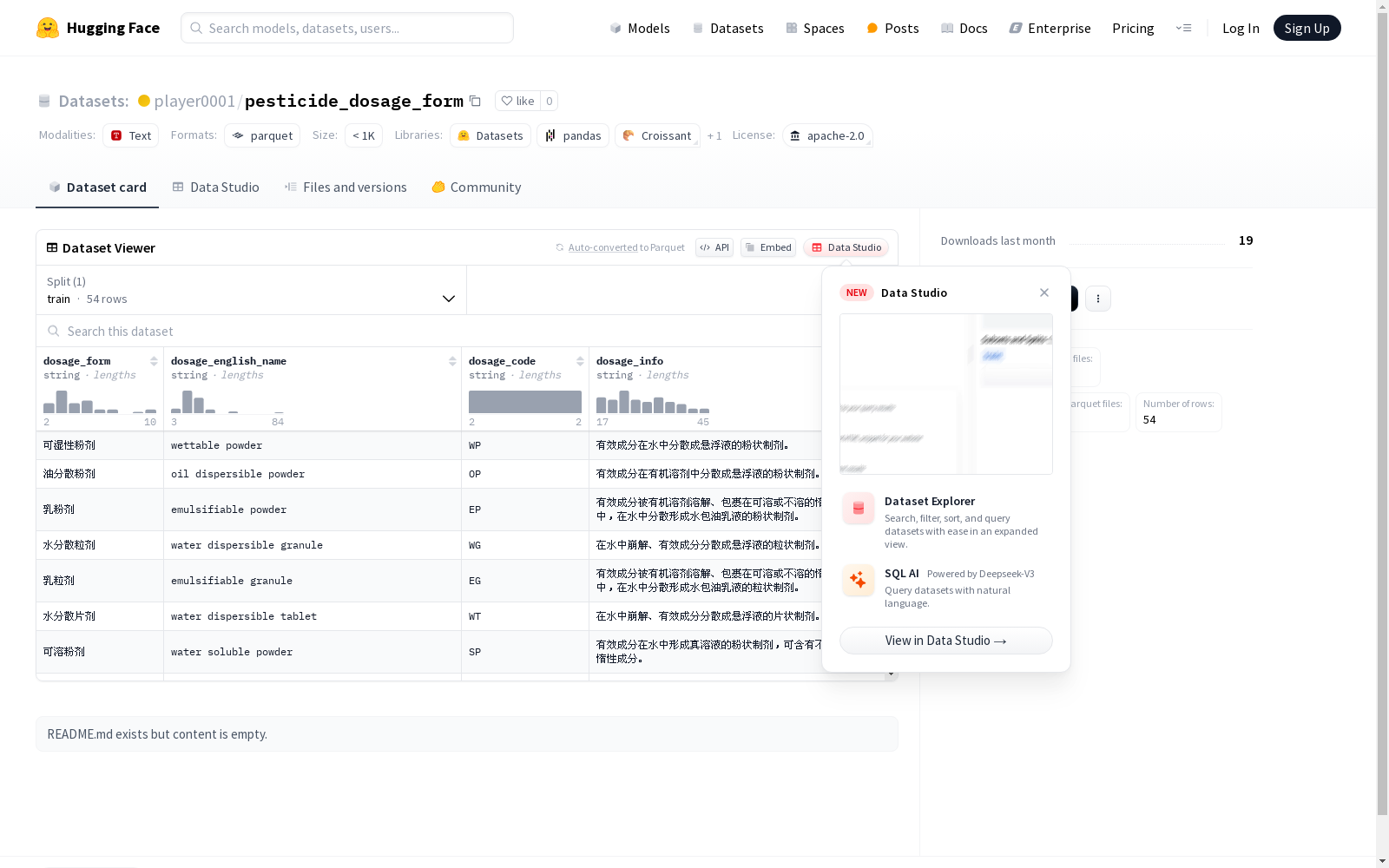
Task: Click the 'wettable powder' cell
Action: coord(313,445)
